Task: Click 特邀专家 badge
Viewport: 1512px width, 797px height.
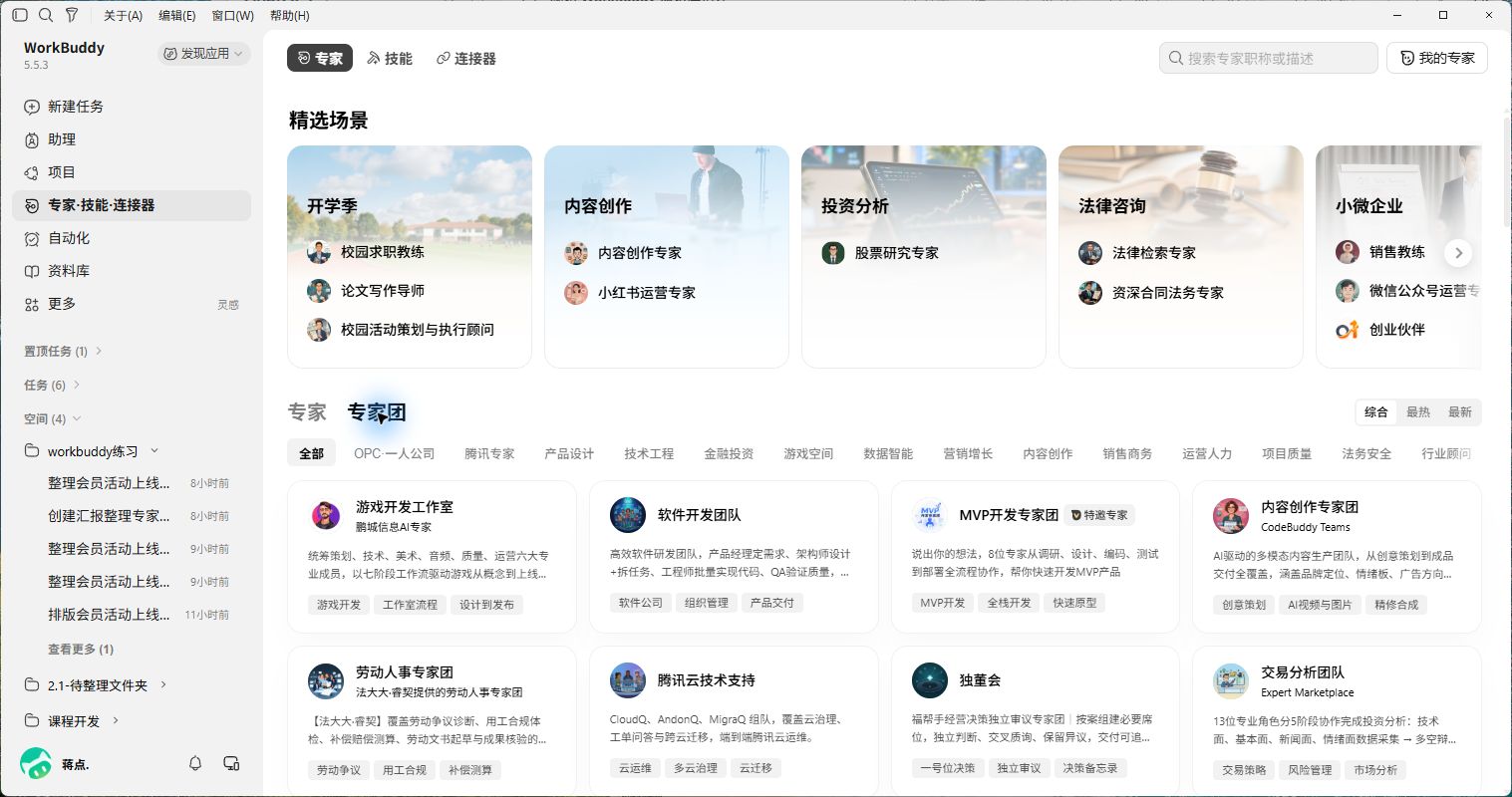Action: (1099, 515)
